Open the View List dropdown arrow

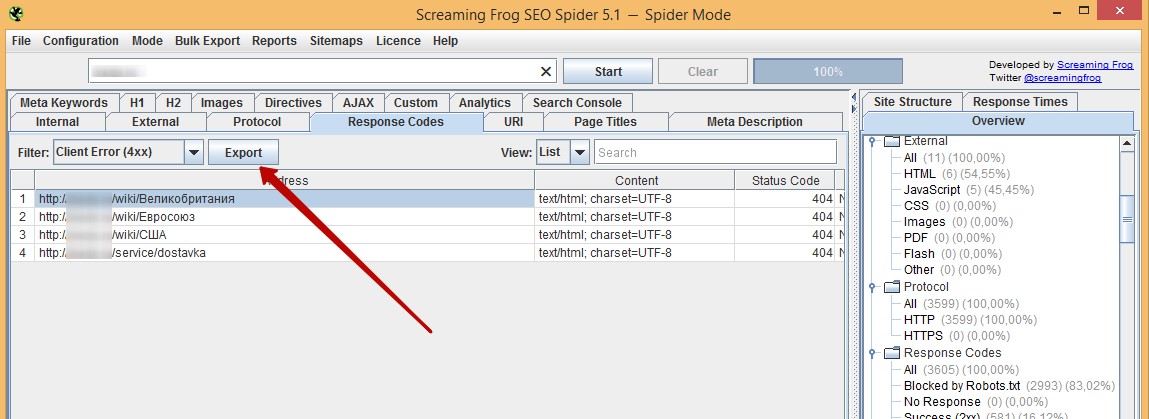[580, 152]
